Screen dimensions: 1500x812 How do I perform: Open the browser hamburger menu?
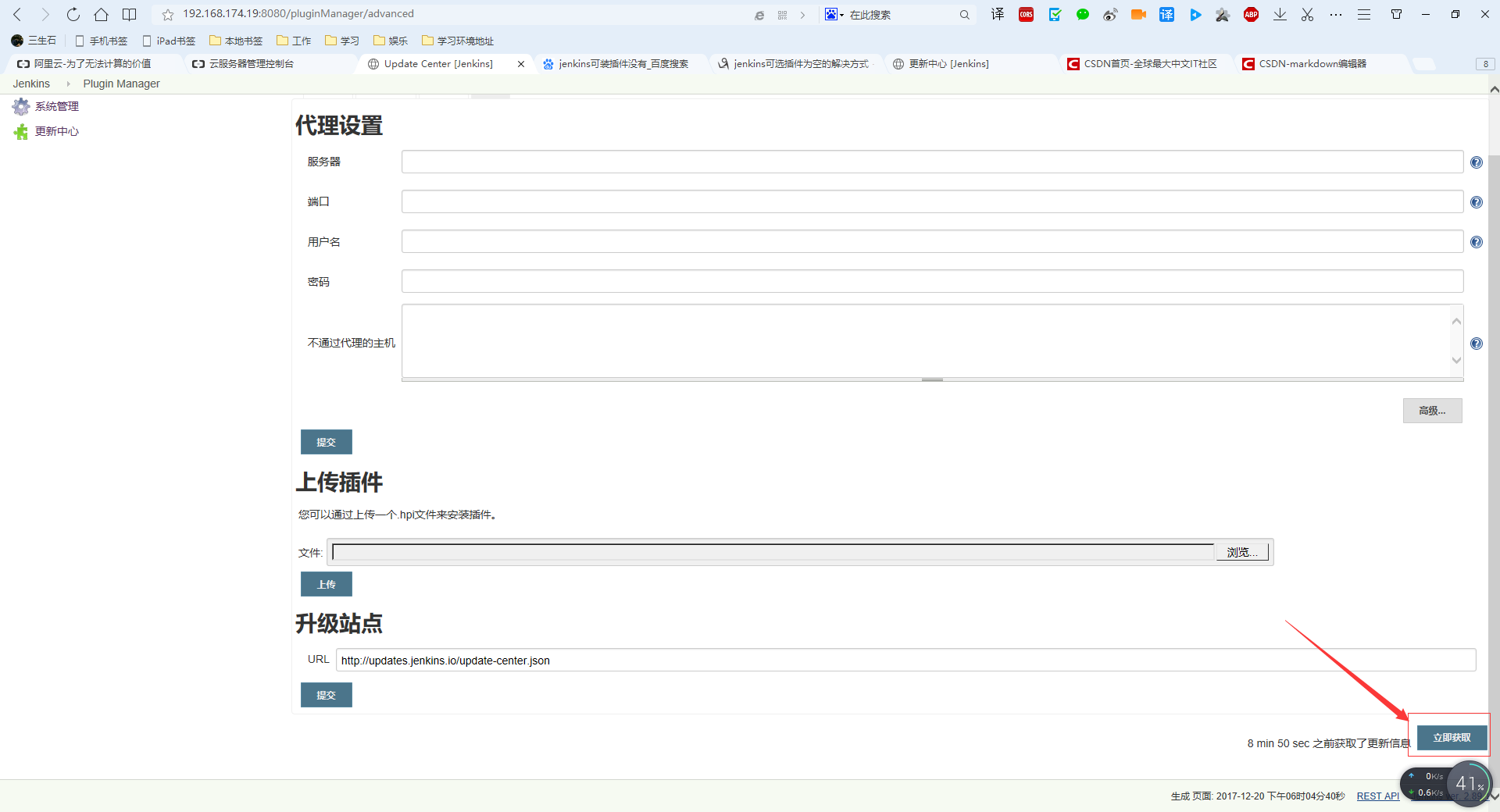pos(1364,14)
